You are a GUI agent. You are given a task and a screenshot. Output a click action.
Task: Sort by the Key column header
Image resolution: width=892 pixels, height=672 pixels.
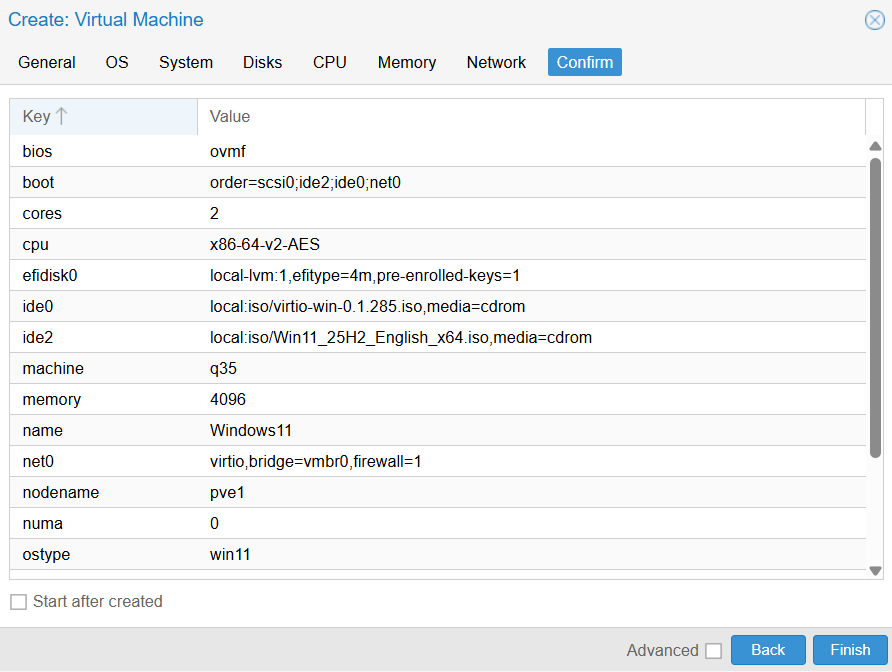tap(103, 117)
